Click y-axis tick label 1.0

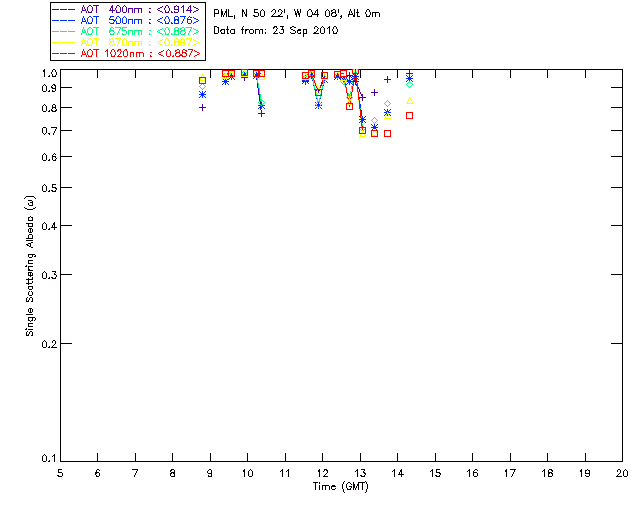[x=49, y=73]
